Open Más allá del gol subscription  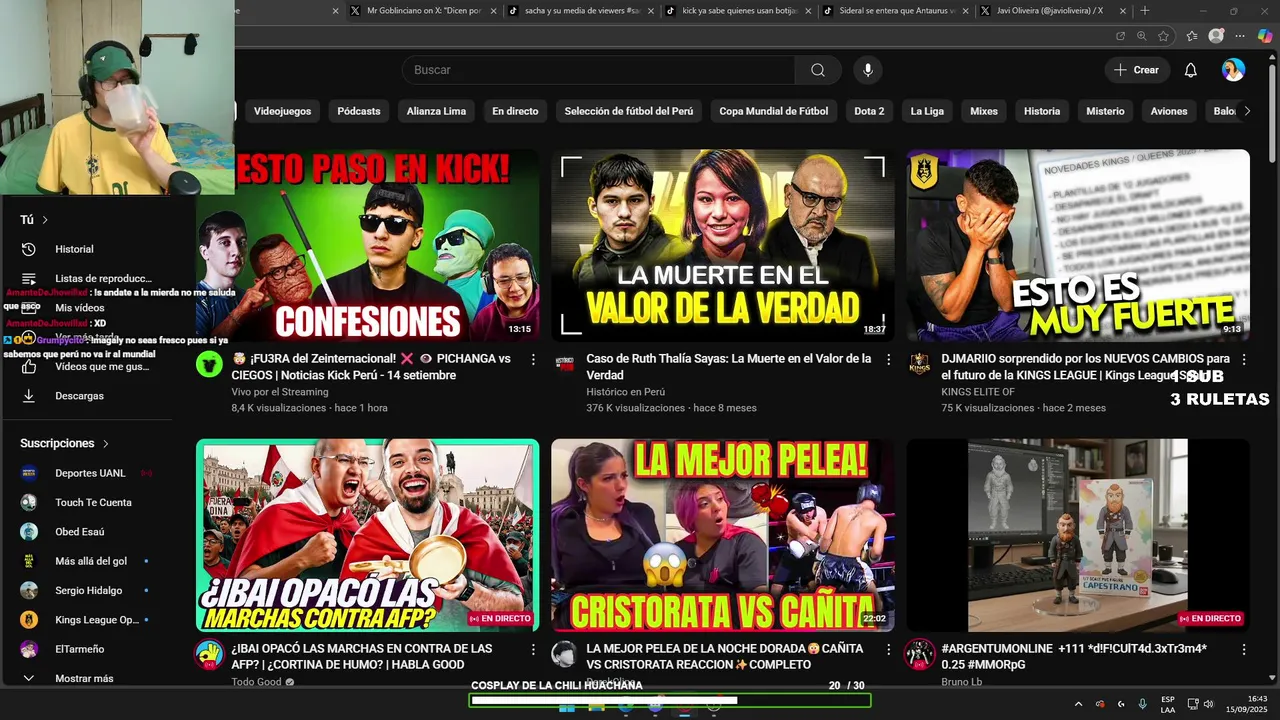[90, 561]
